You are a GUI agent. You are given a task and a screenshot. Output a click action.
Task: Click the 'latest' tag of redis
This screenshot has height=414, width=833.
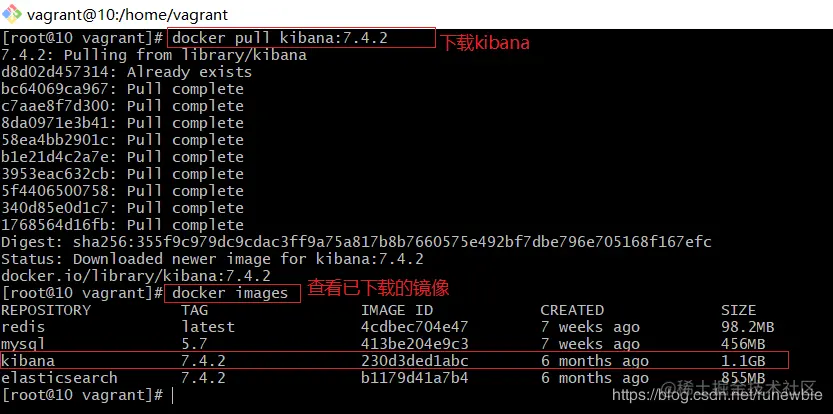208,327
